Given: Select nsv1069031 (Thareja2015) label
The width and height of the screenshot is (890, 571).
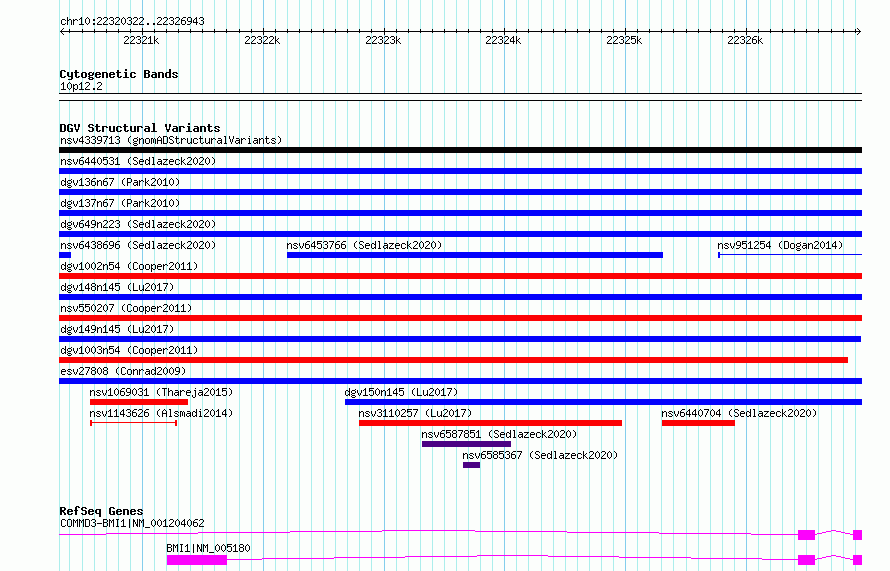Looking at the screenshot, I should click(161, 392).
